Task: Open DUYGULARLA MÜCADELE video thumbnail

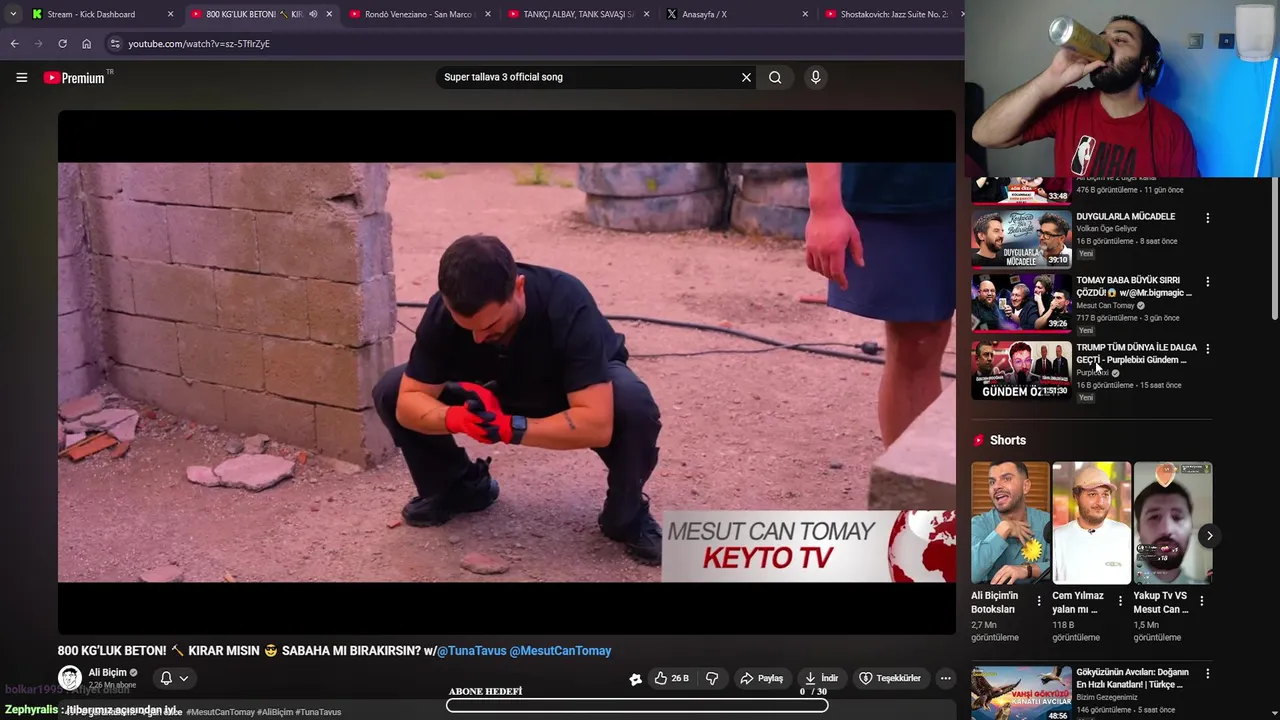Action: (x=1021, y=238)
